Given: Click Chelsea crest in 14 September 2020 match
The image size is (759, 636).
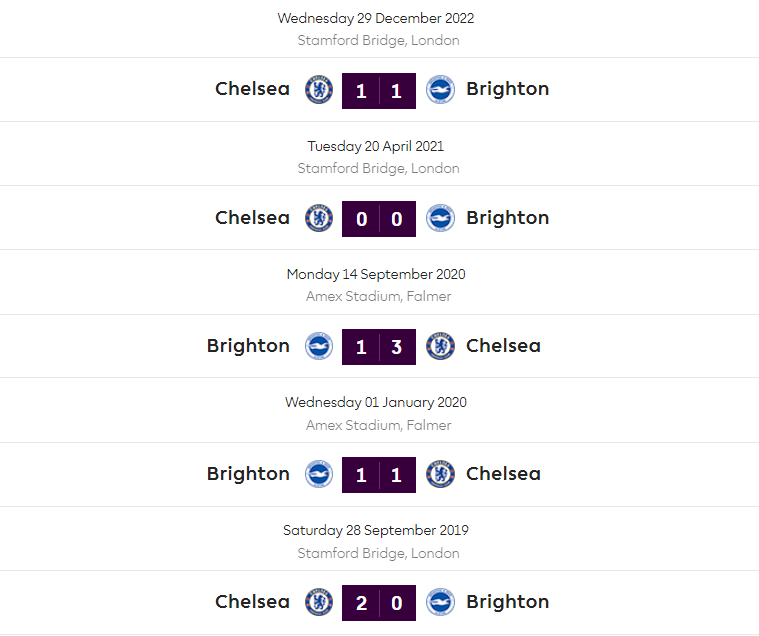Looking at the screenshot, I should point(440,346).
